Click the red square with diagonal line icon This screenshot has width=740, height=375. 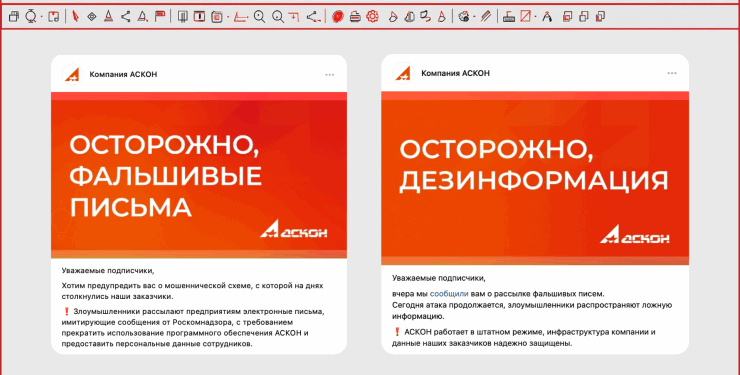coord(525,17)
